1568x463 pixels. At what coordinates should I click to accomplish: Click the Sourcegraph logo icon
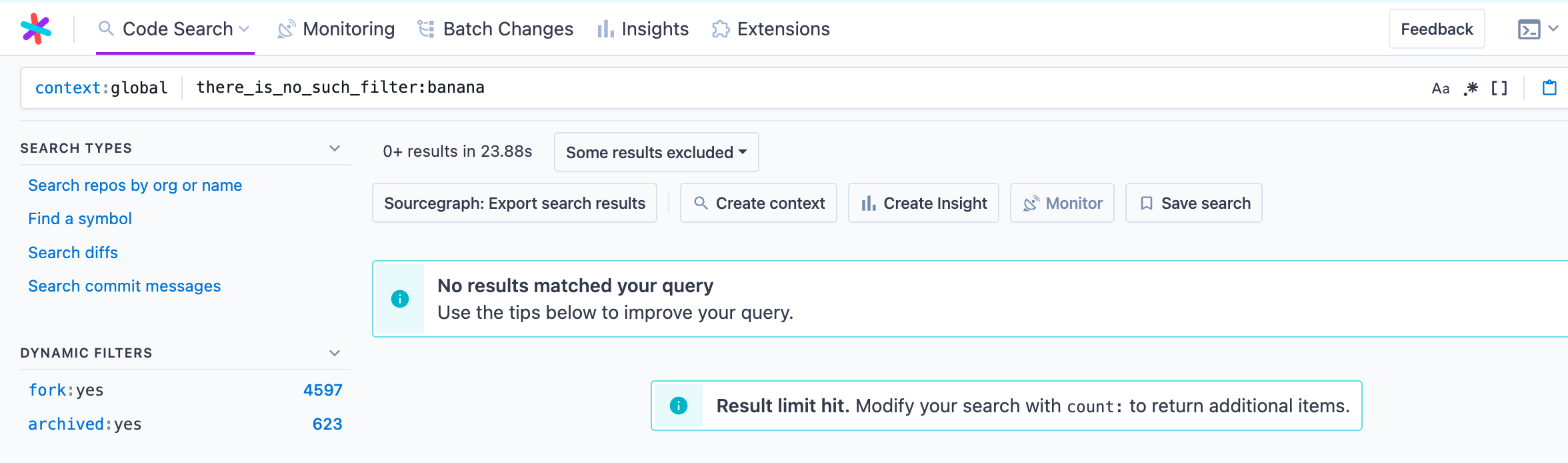pyautogui.click(x=36, y=29)
